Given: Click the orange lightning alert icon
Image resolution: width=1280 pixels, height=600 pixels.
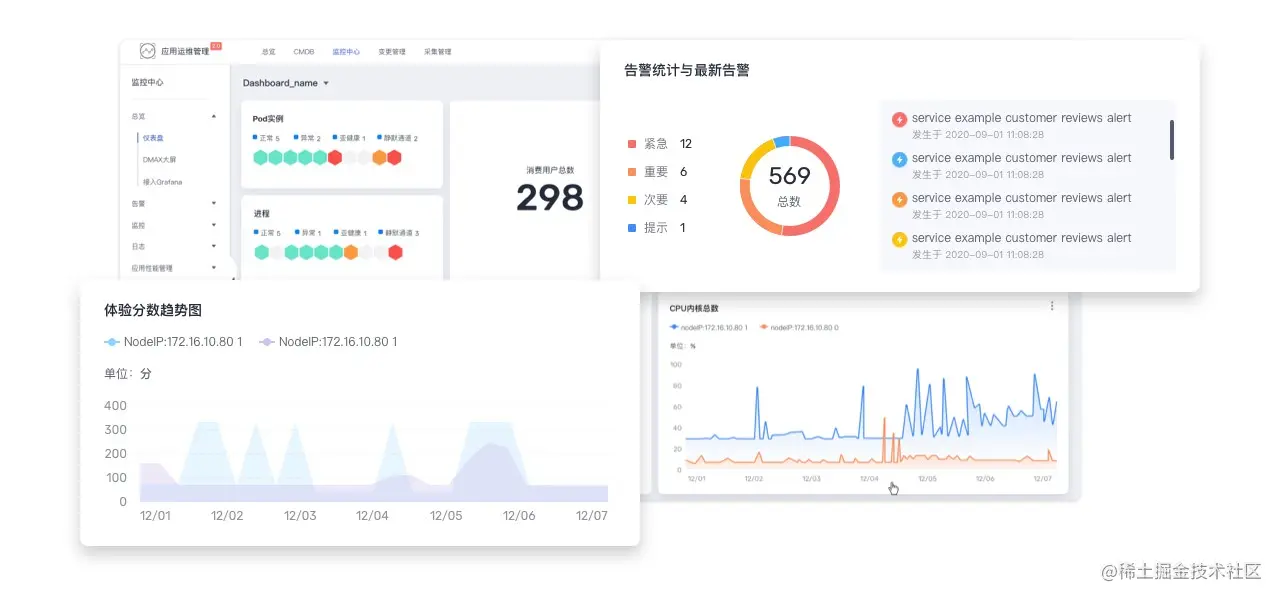Looking at the screenshot, I should tap(899, 200).
